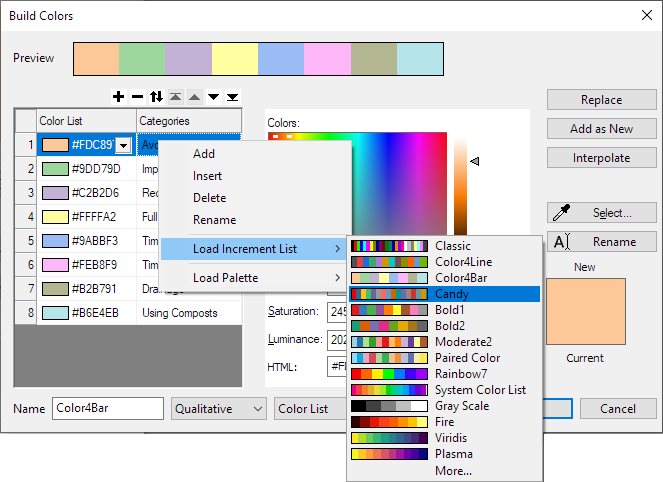Open the dropdown arrow for color #FDC89
Screen dimensions: 663x482
click(x=123, y=146)
